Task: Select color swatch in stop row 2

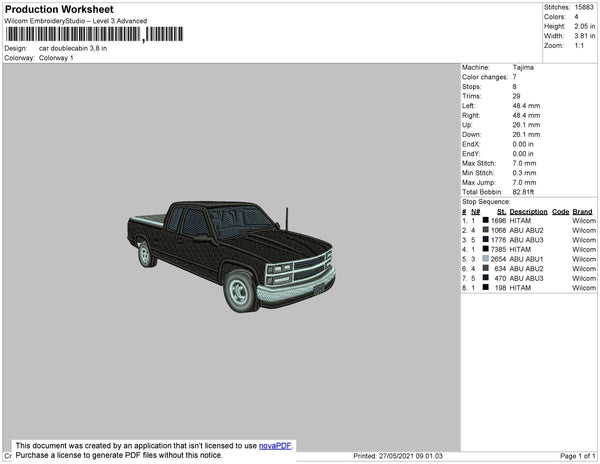Action: coord(486,230)
